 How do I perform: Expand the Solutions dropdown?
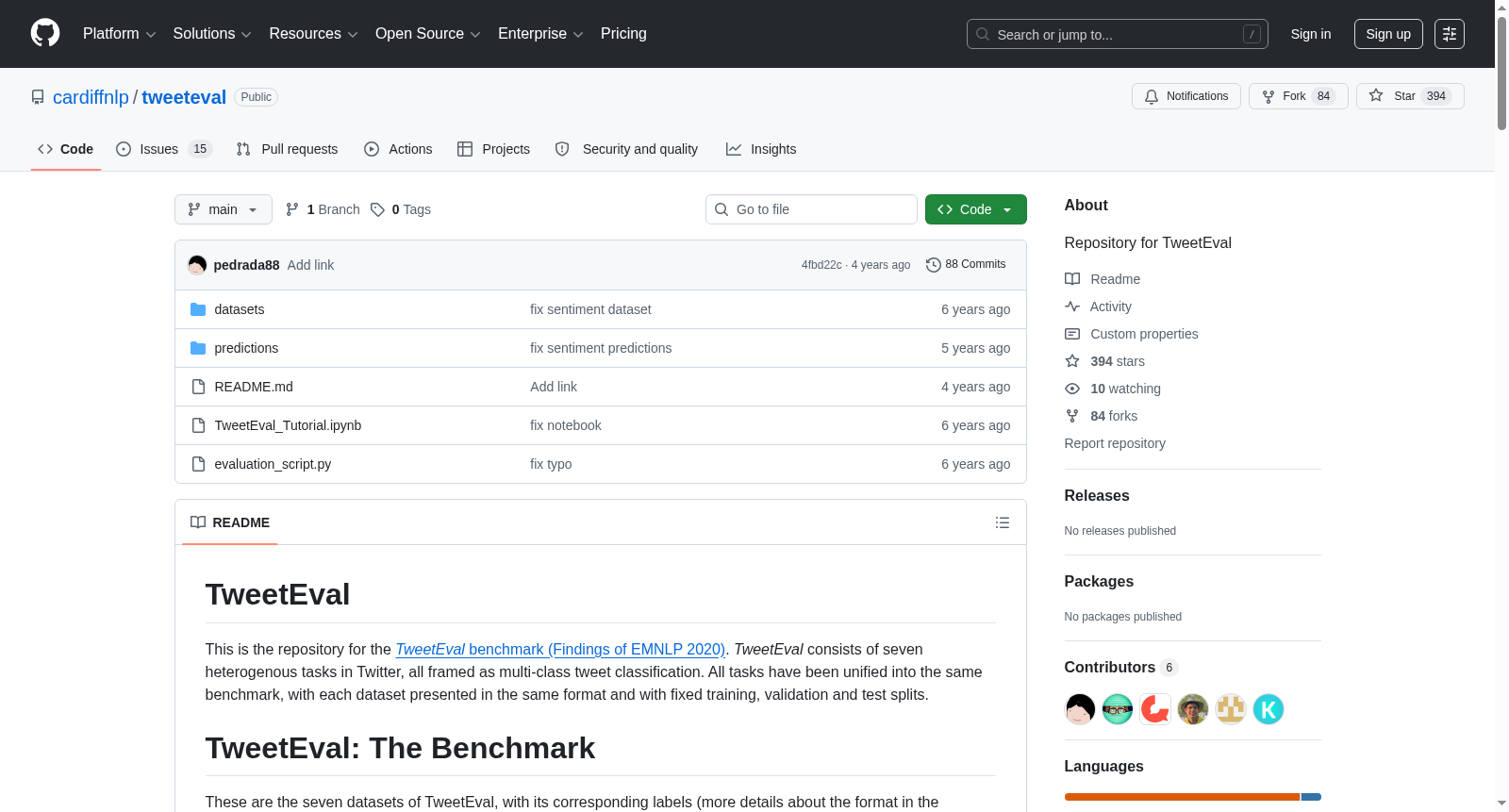tap(212, 34)
